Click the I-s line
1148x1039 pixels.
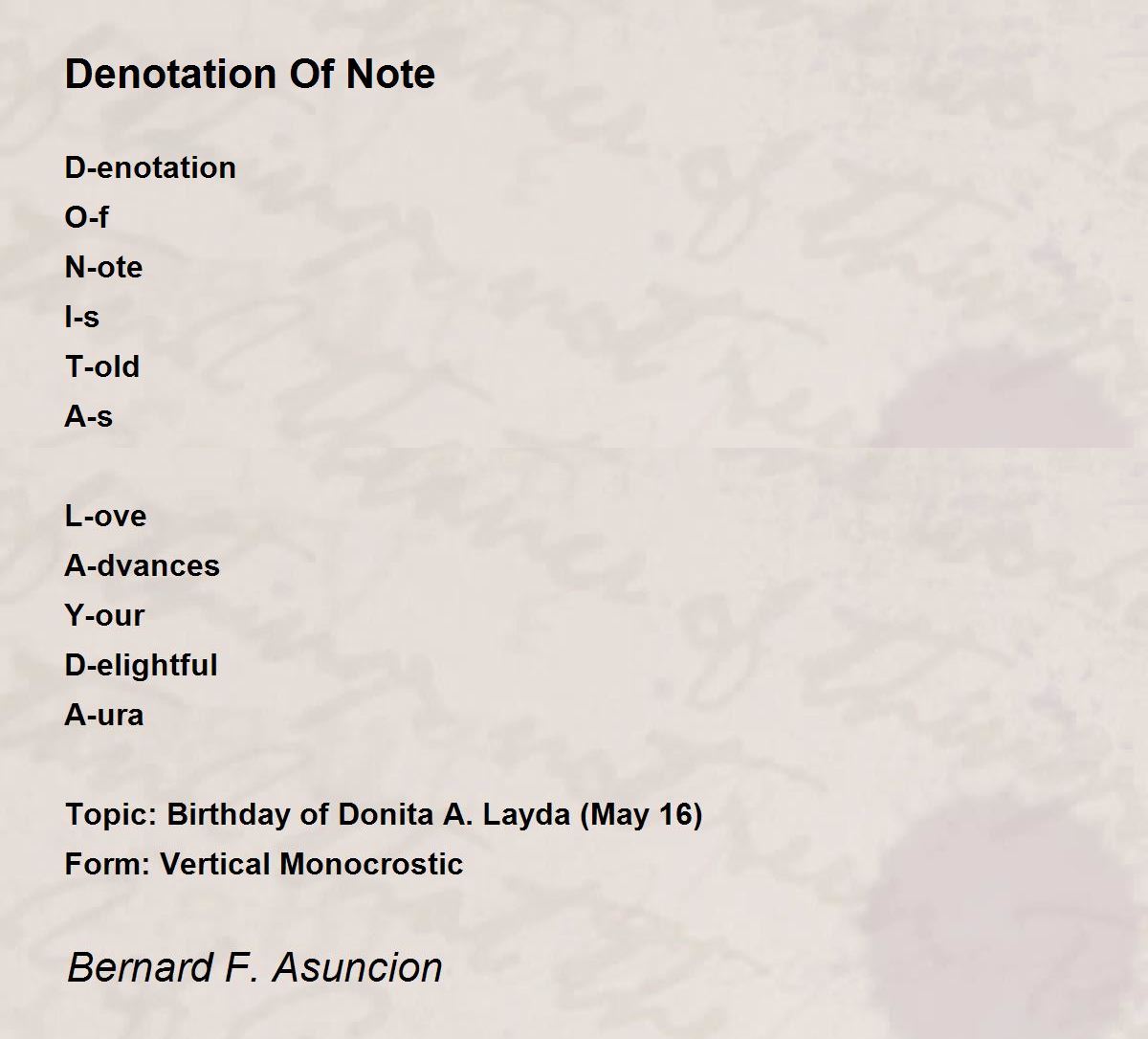point(82,317)
